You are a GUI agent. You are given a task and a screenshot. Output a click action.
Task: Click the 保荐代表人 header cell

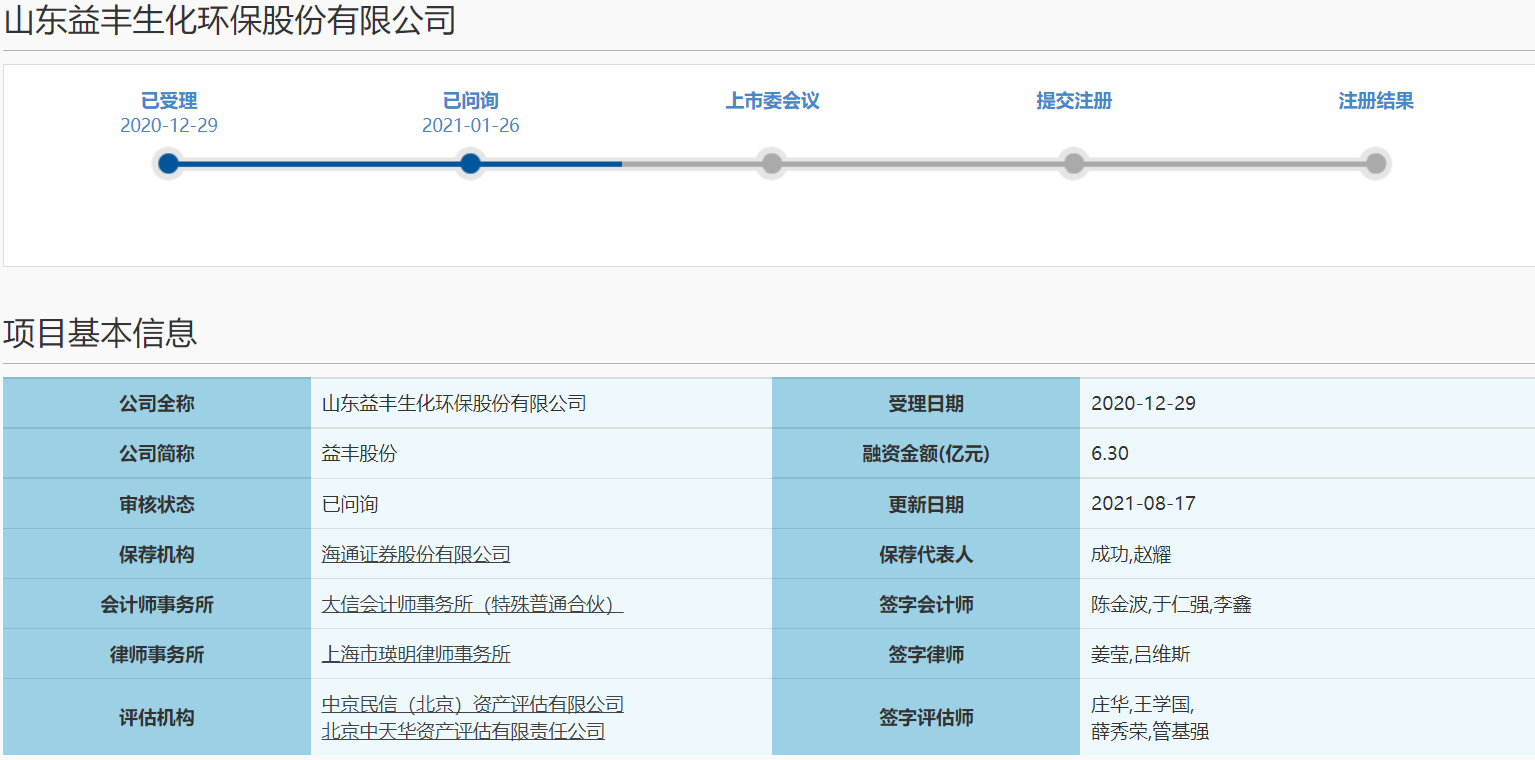(x=926, y=554)
